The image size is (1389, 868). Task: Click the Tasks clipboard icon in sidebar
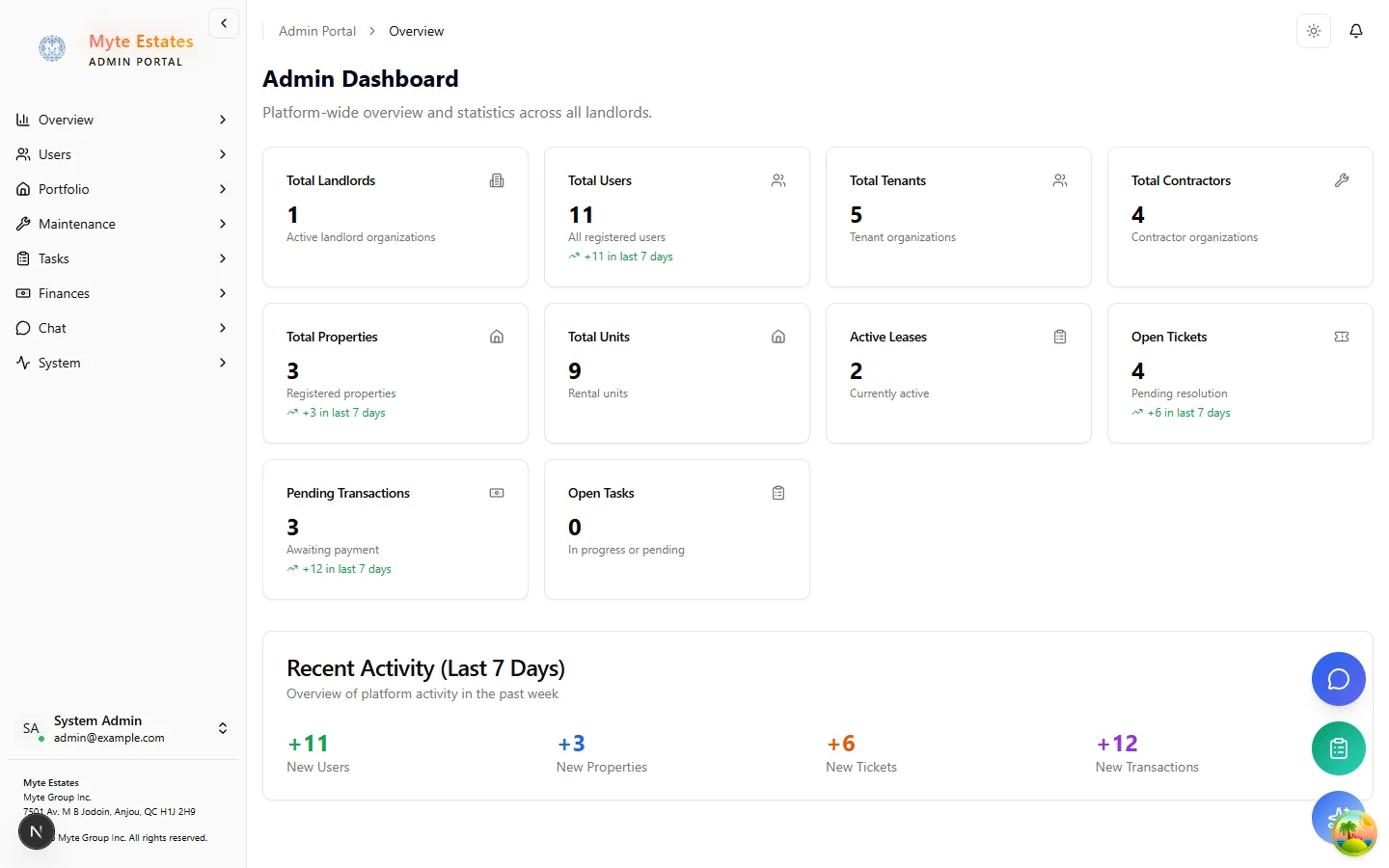[23, 258]
